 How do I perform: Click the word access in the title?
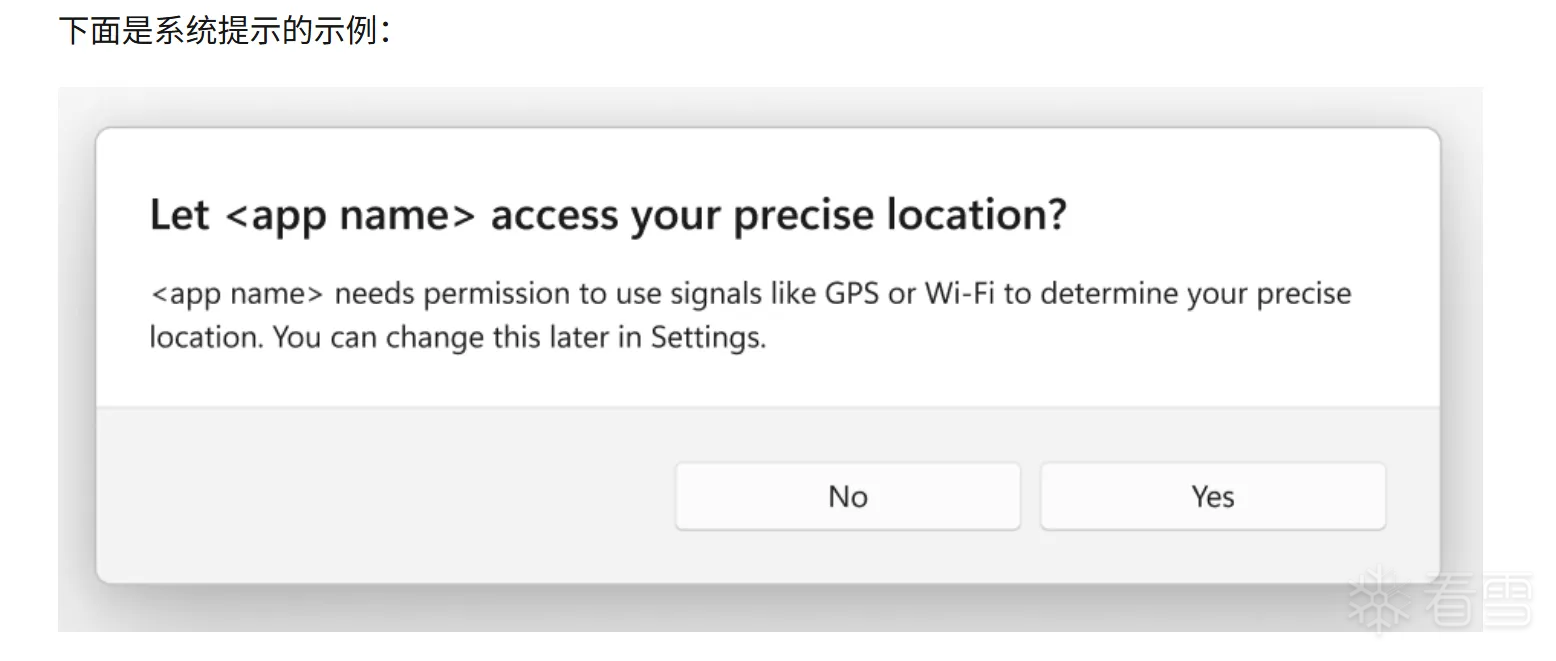tap(553, 215)
